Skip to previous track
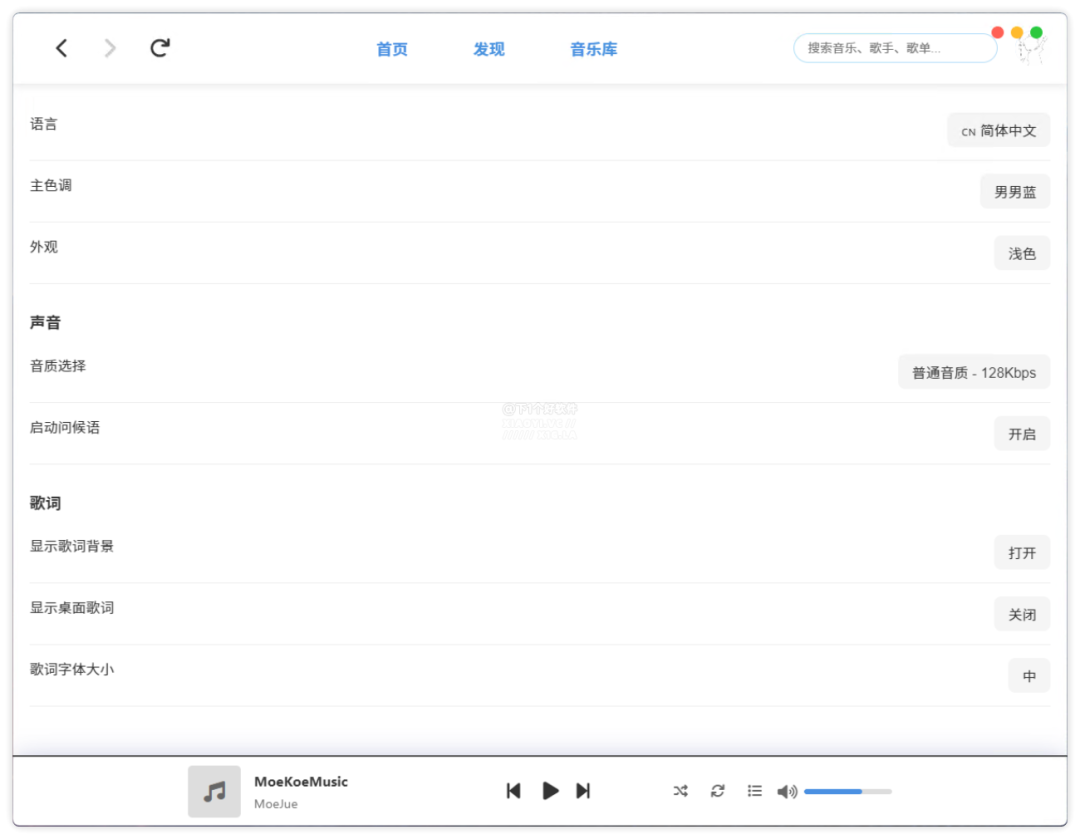Screen dimensions: 1080x839 513,791
